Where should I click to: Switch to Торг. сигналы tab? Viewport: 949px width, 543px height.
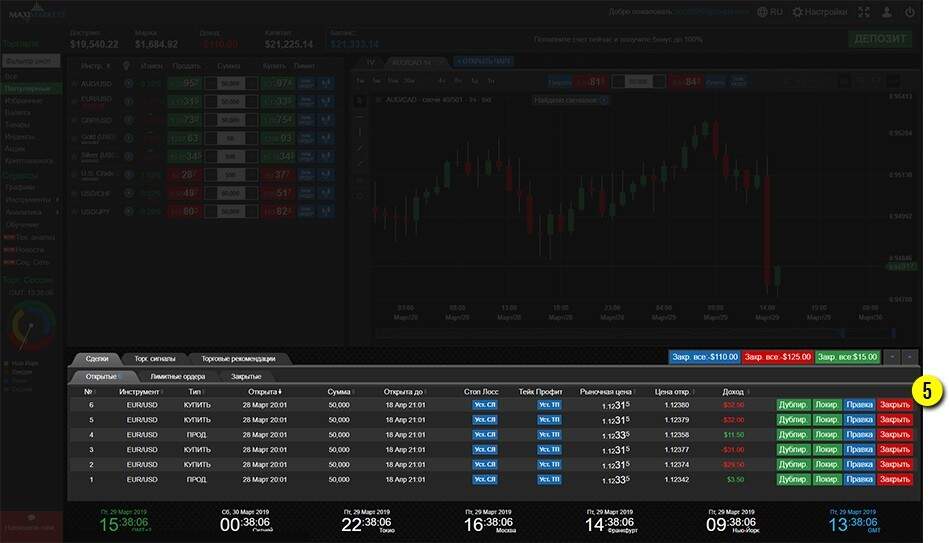tap(154, 358)
